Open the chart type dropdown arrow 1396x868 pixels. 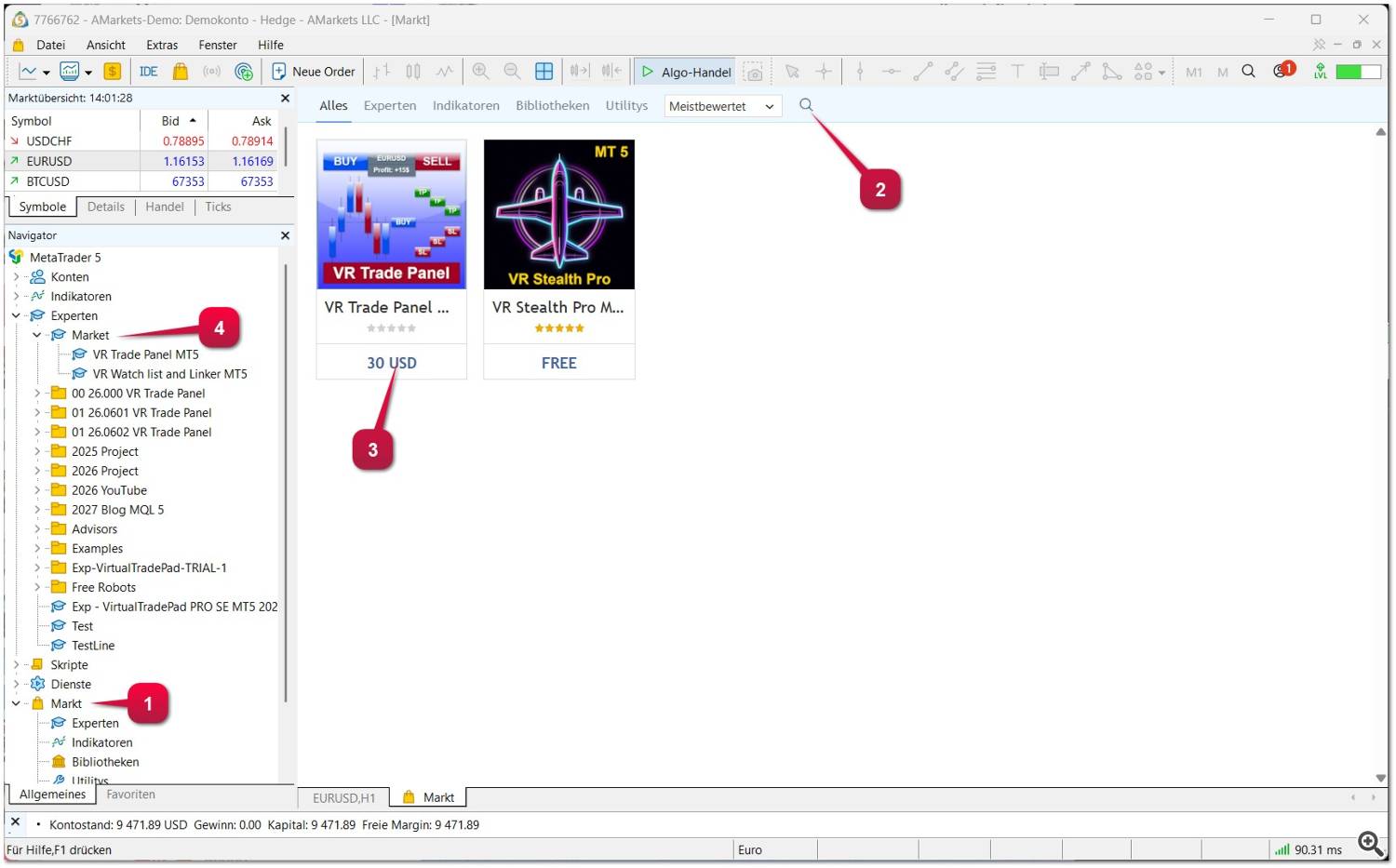46,73
